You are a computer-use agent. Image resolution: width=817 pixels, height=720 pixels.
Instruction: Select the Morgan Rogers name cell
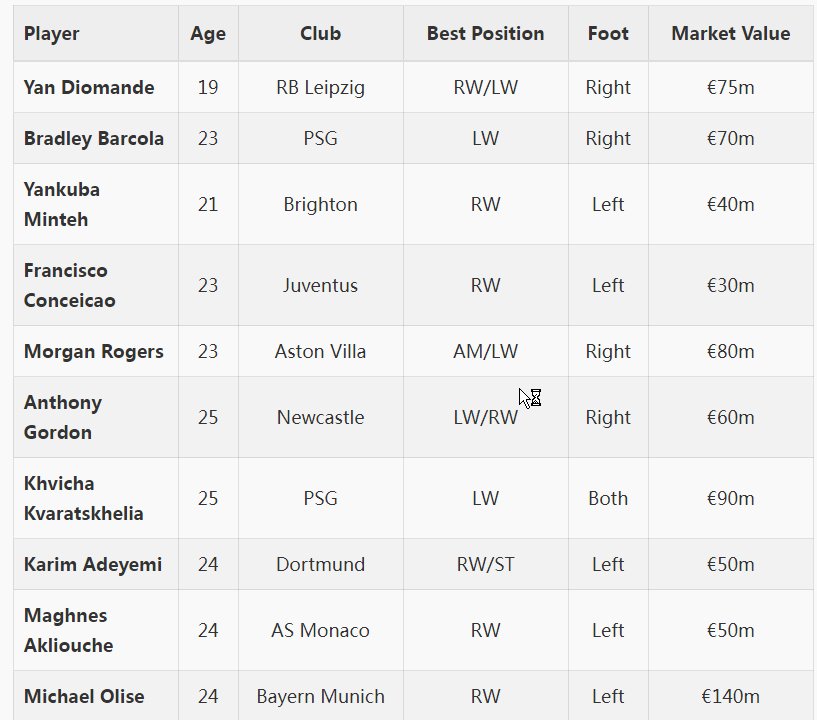(94, 351)
